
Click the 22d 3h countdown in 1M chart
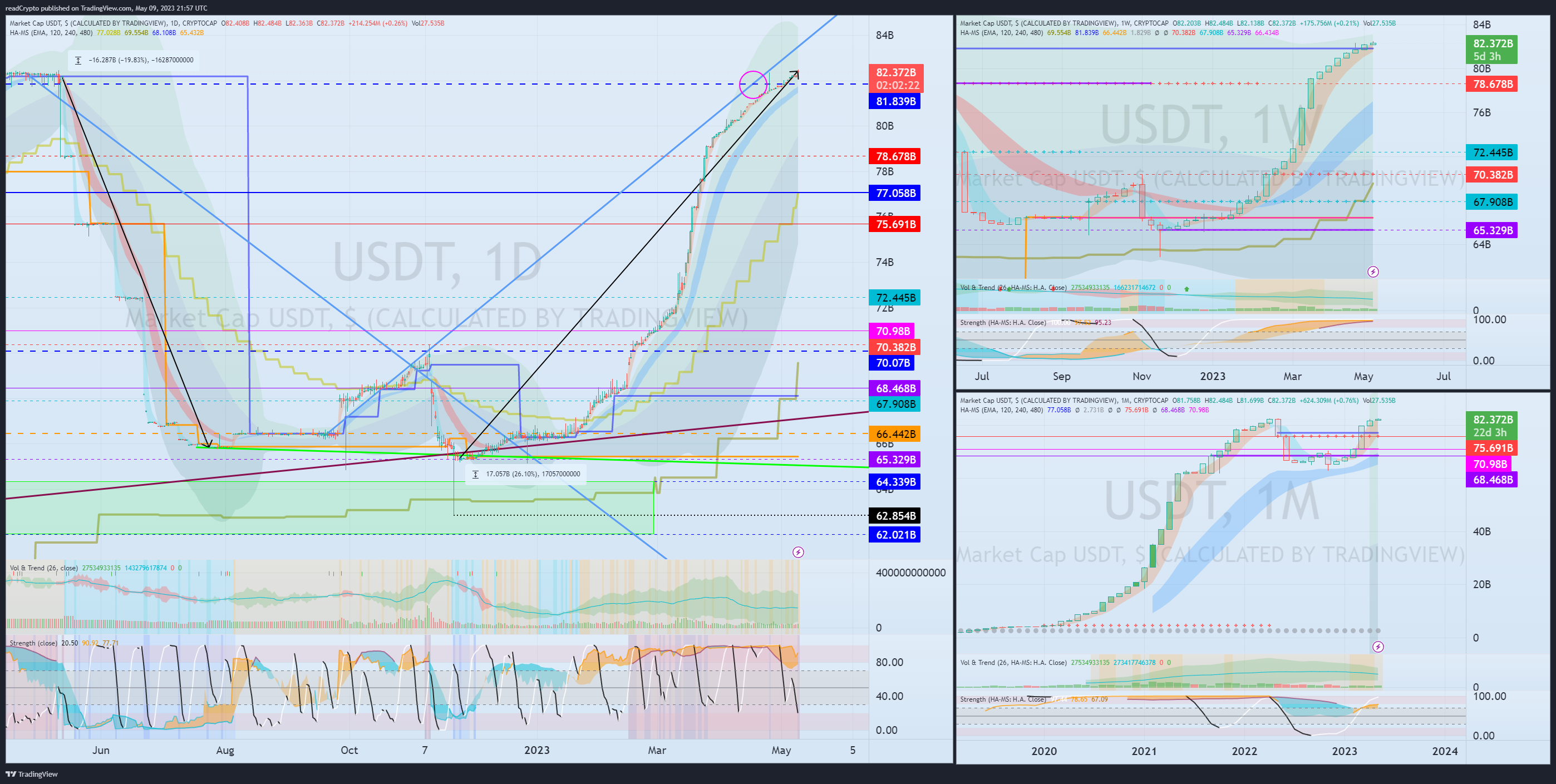click(x=1490, y=432)
